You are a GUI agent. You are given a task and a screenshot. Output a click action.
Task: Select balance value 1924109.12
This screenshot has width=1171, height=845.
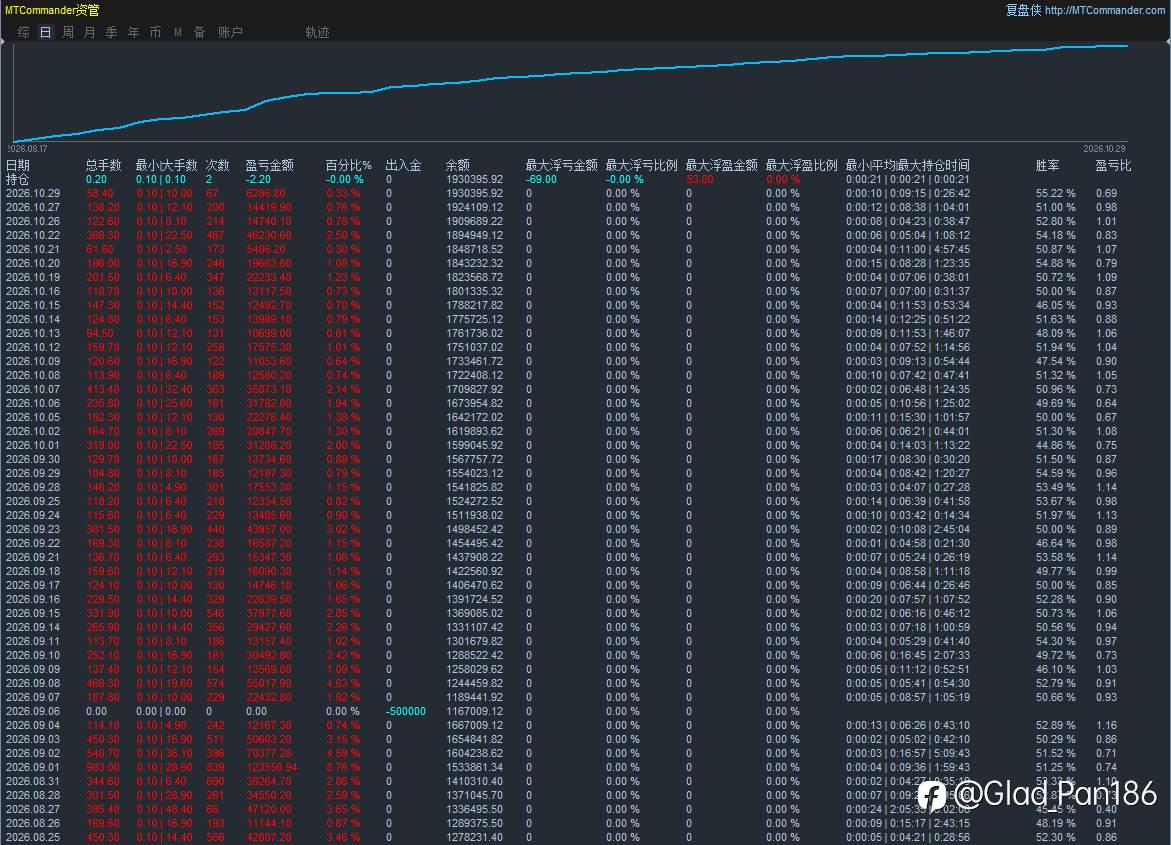tap(474, 207)
